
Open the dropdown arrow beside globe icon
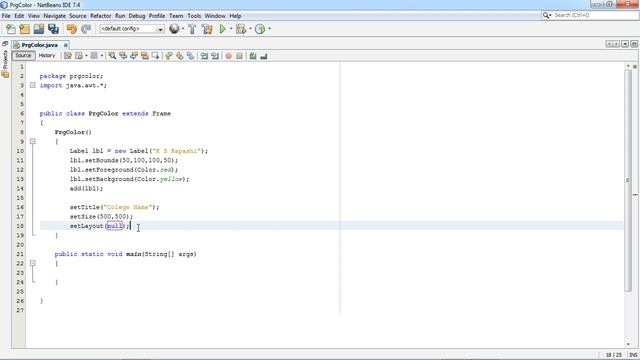pyautogui.click(x=183, y=29)
